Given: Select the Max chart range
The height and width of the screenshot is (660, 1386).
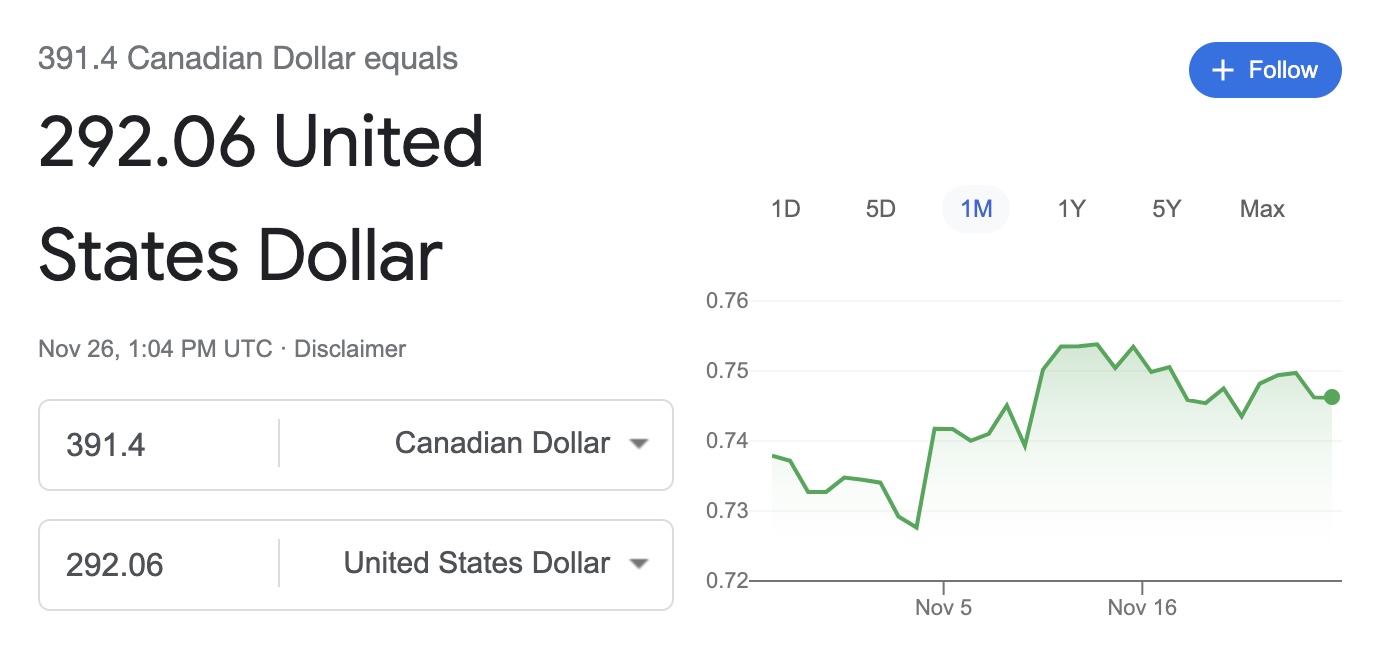Looking at the screenshot, I should [1262, 209].
